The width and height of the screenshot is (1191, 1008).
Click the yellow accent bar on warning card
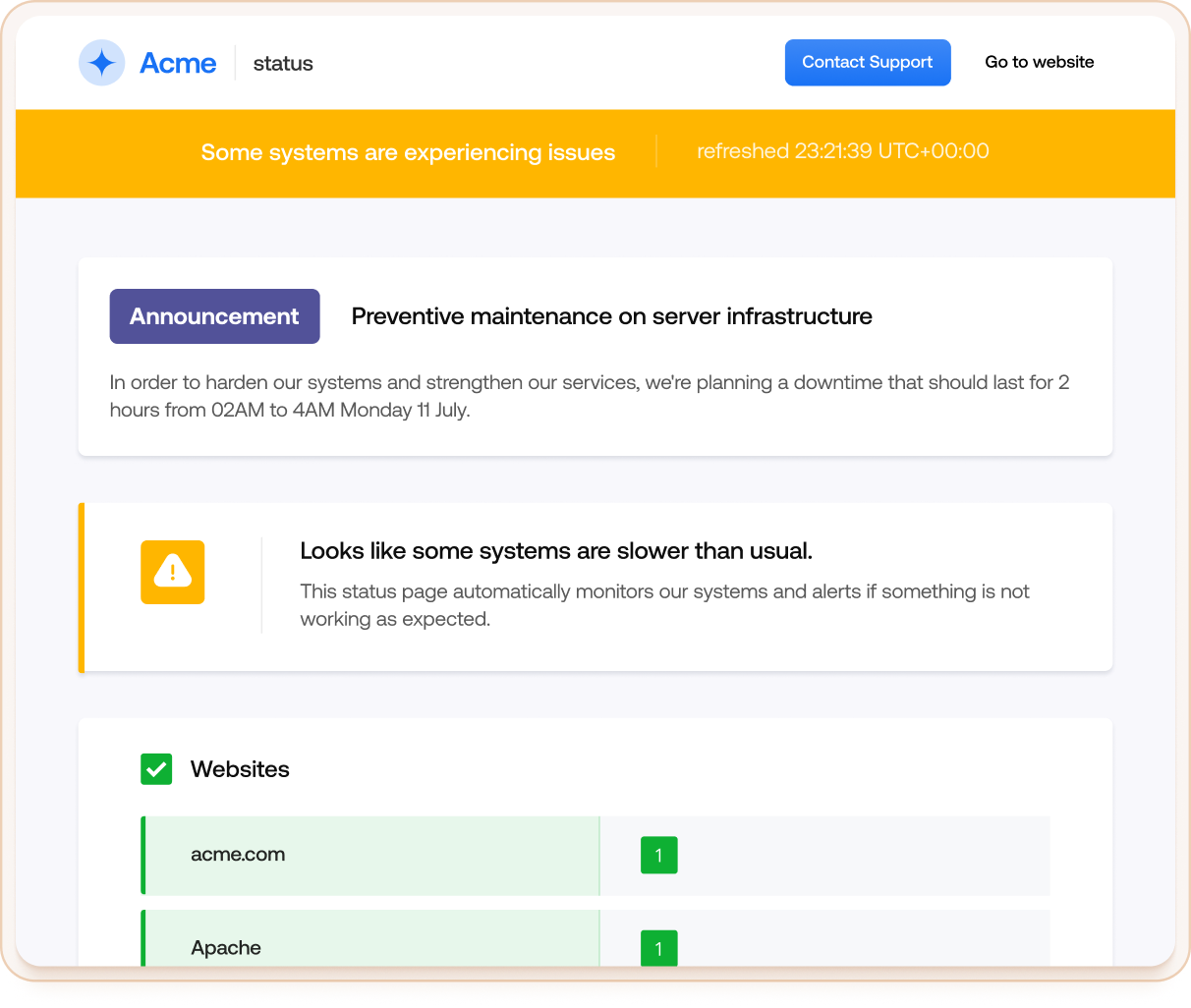(x=82, y=588)
